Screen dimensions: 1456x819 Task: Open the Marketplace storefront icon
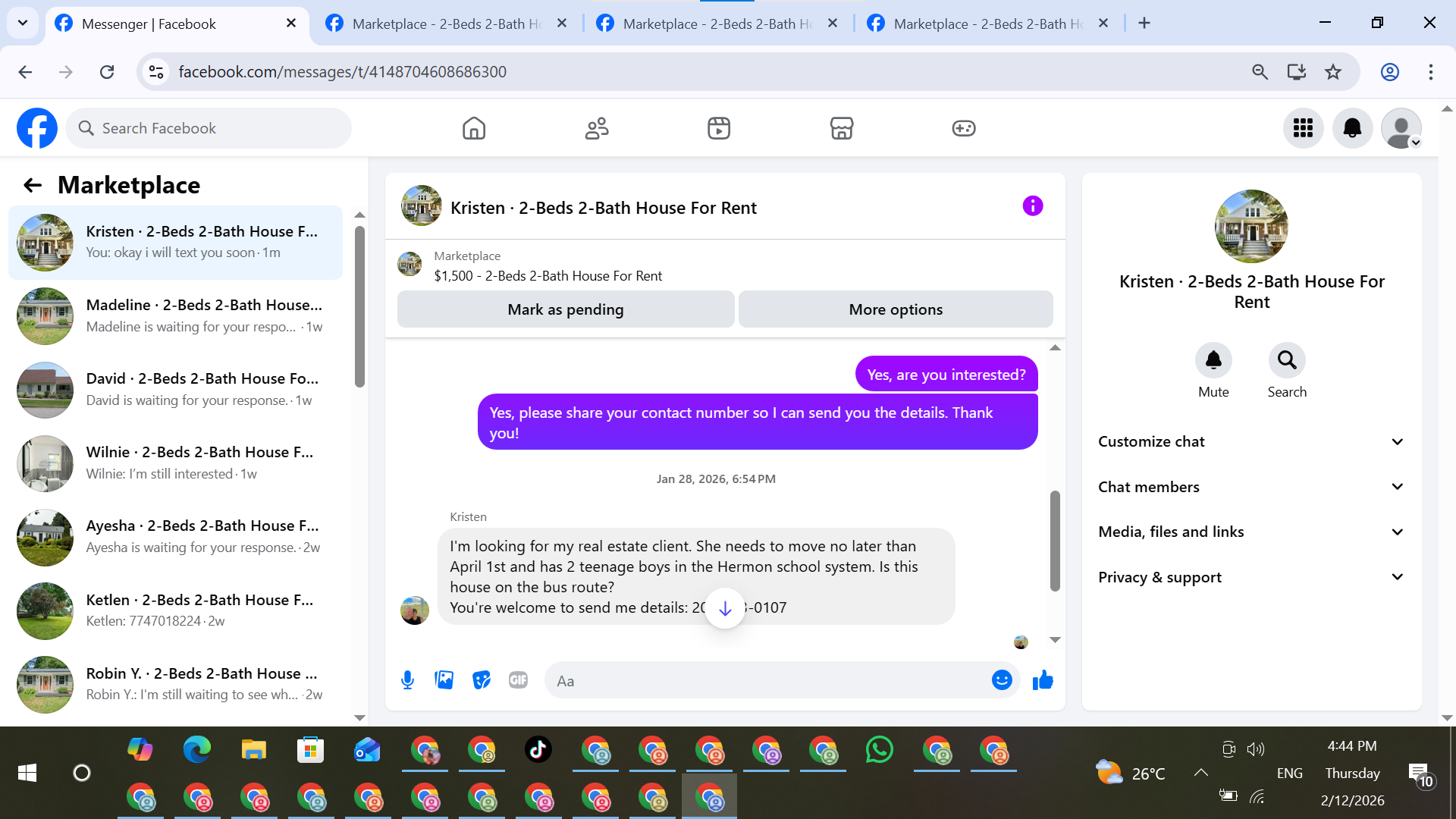[x=842, y=128]
